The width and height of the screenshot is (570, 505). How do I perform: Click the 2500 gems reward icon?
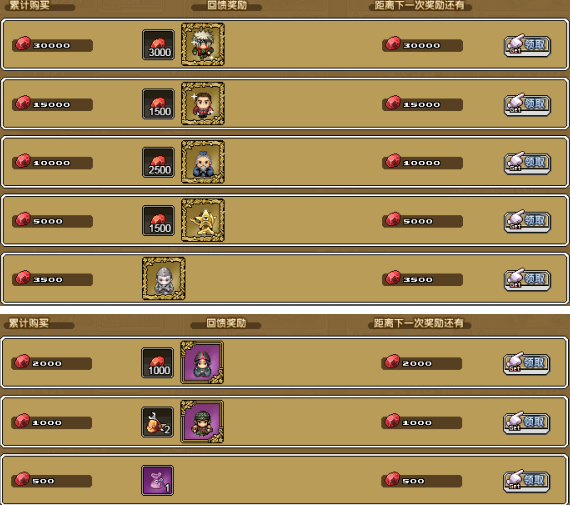[x=158, y=162]
